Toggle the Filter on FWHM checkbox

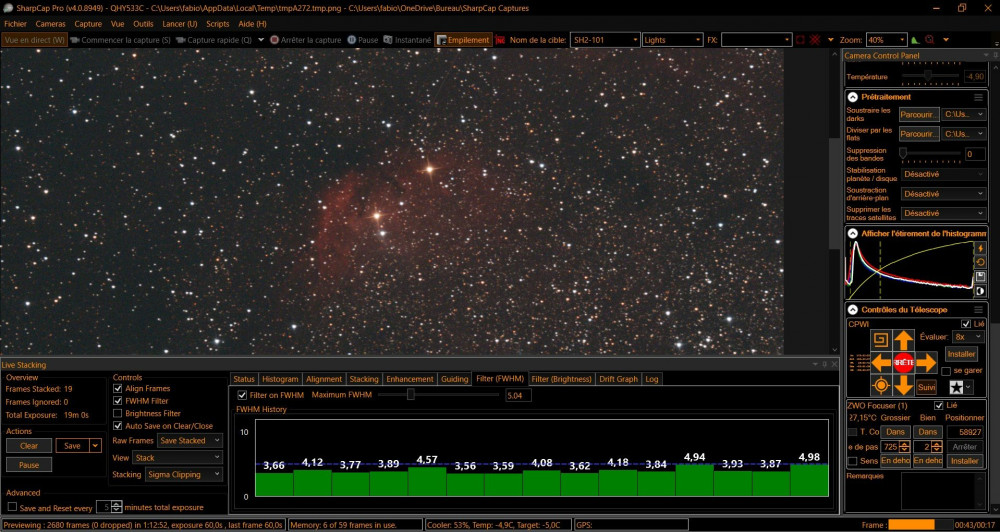coord(242,395)
